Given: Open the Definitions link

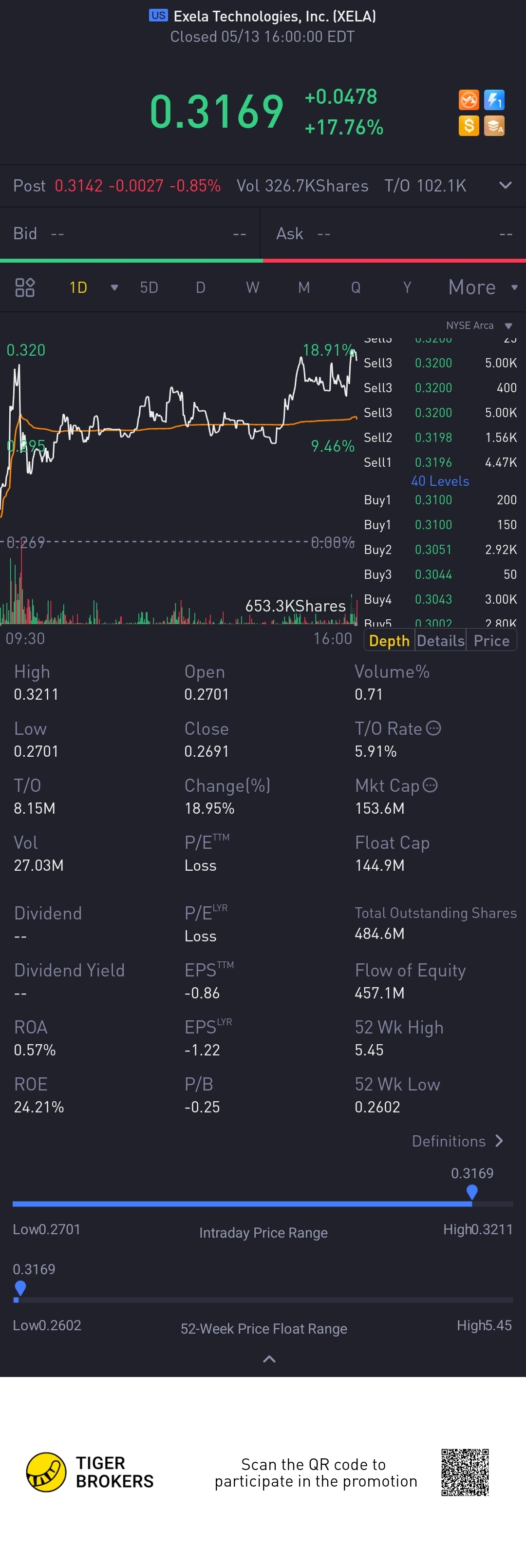Looking at the screenshot, I should 458,1141.
